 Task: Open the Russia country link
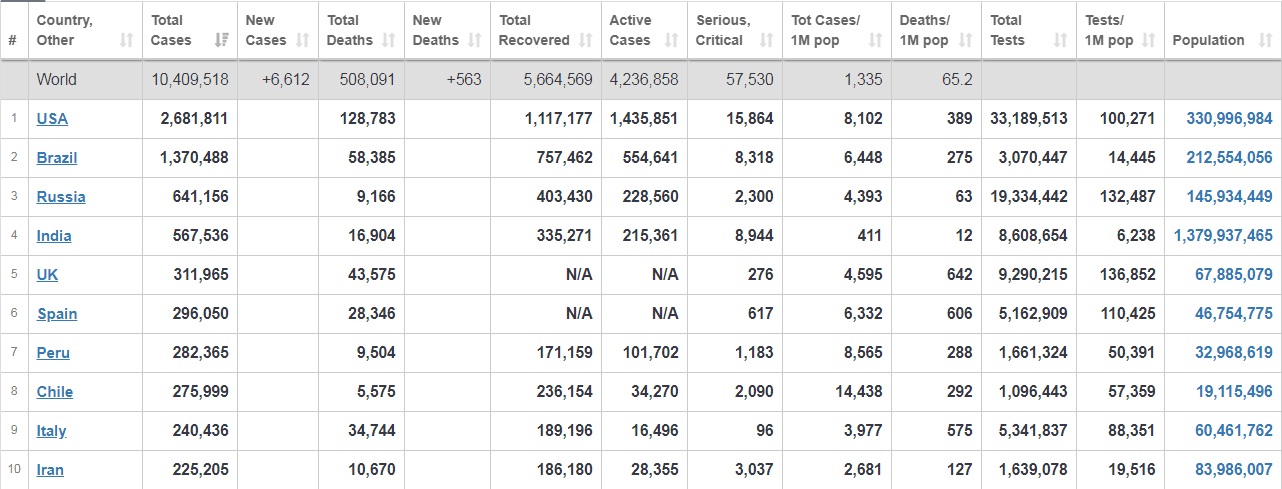click(61, 196)
